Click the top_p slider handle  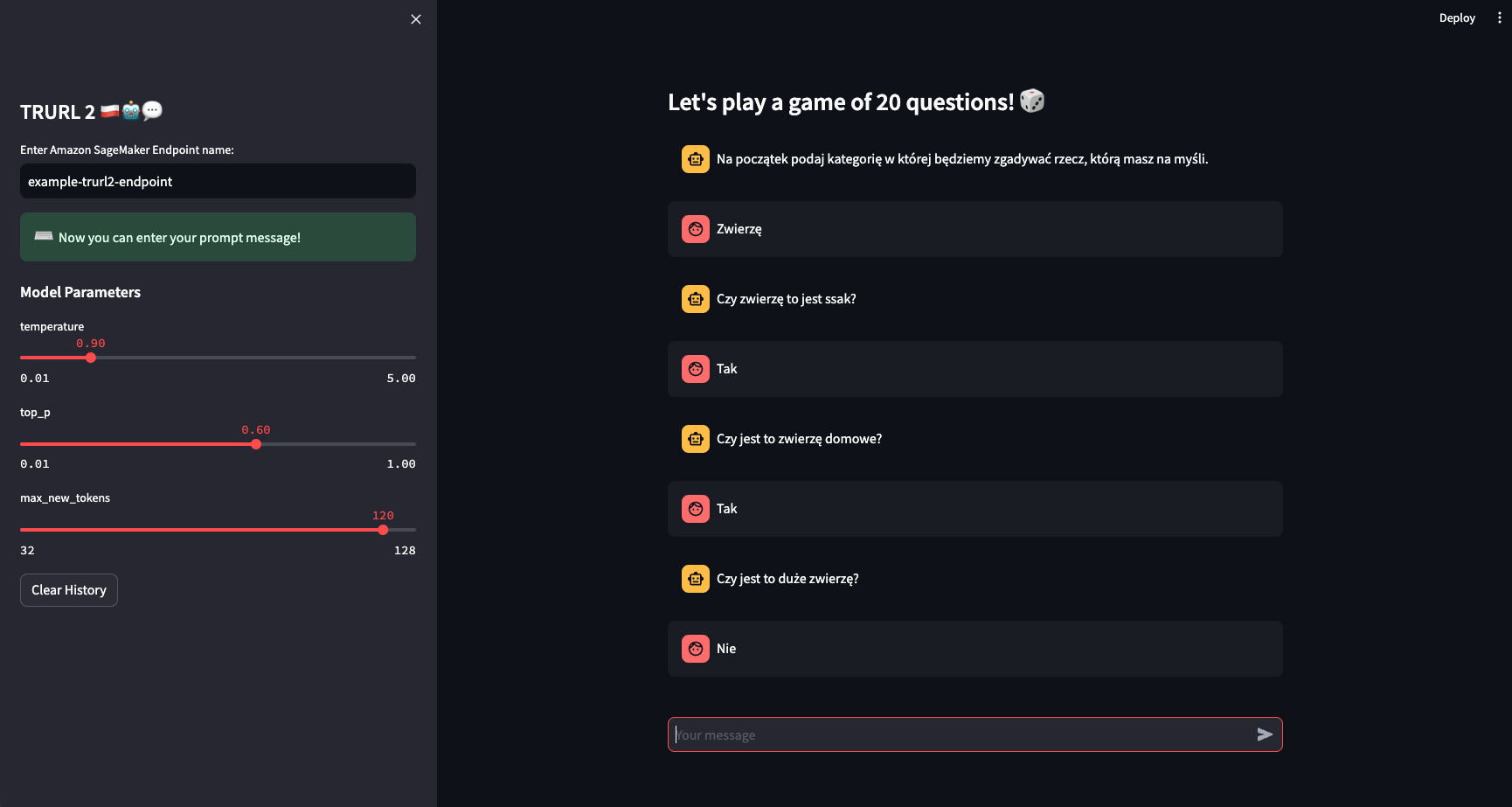click(256, 444)
